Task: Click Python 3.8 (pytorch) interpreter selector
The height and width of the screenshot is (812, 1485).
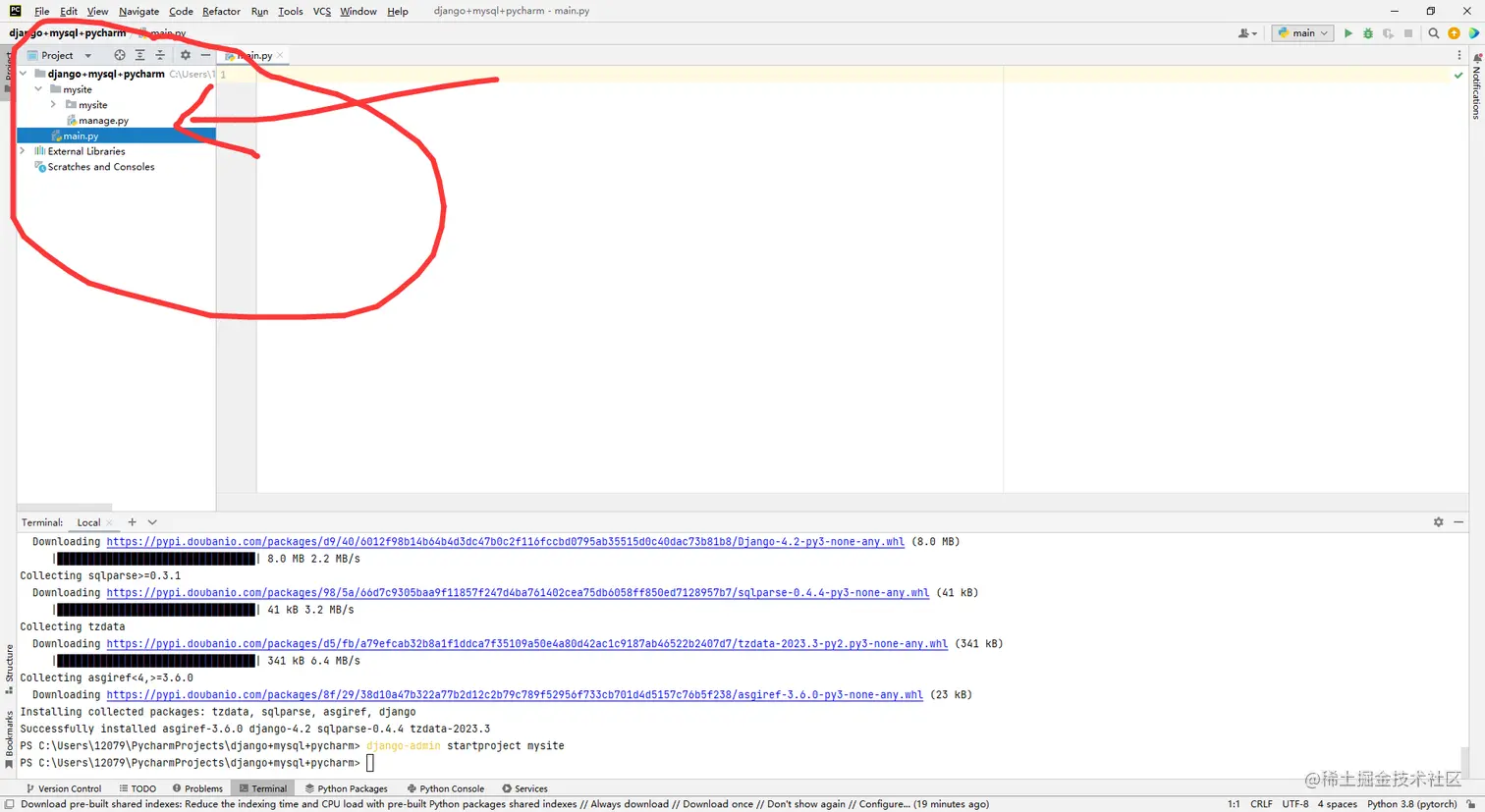Action: (1414, 804)
